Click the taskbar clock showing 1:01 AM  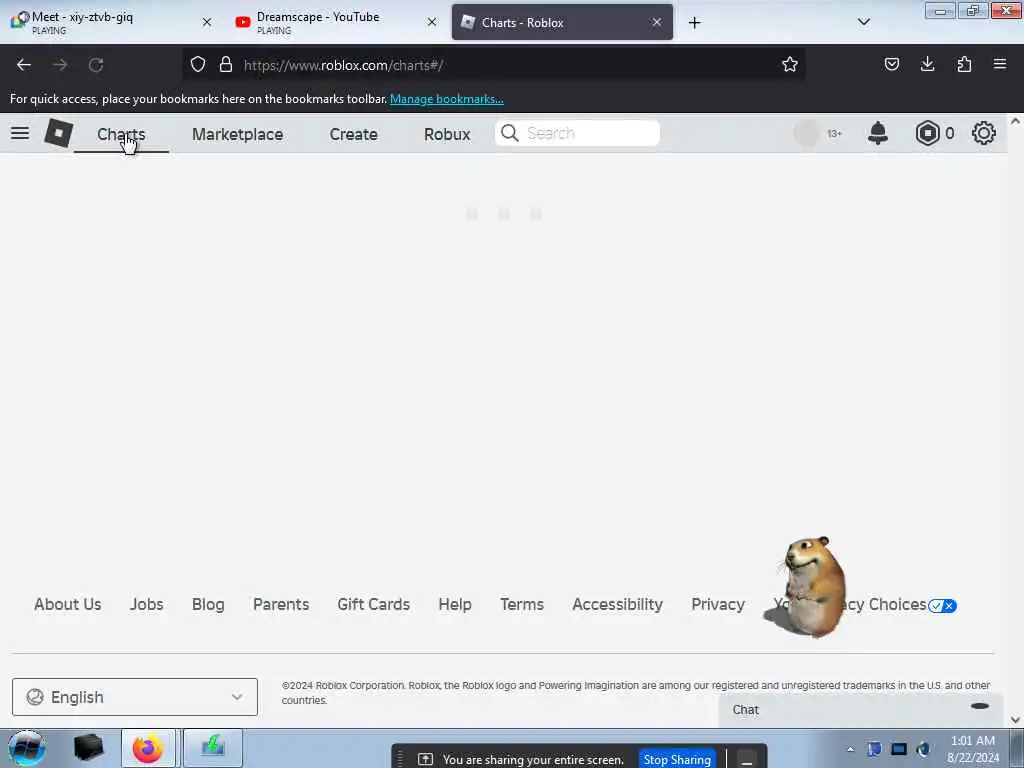point(973,749)
